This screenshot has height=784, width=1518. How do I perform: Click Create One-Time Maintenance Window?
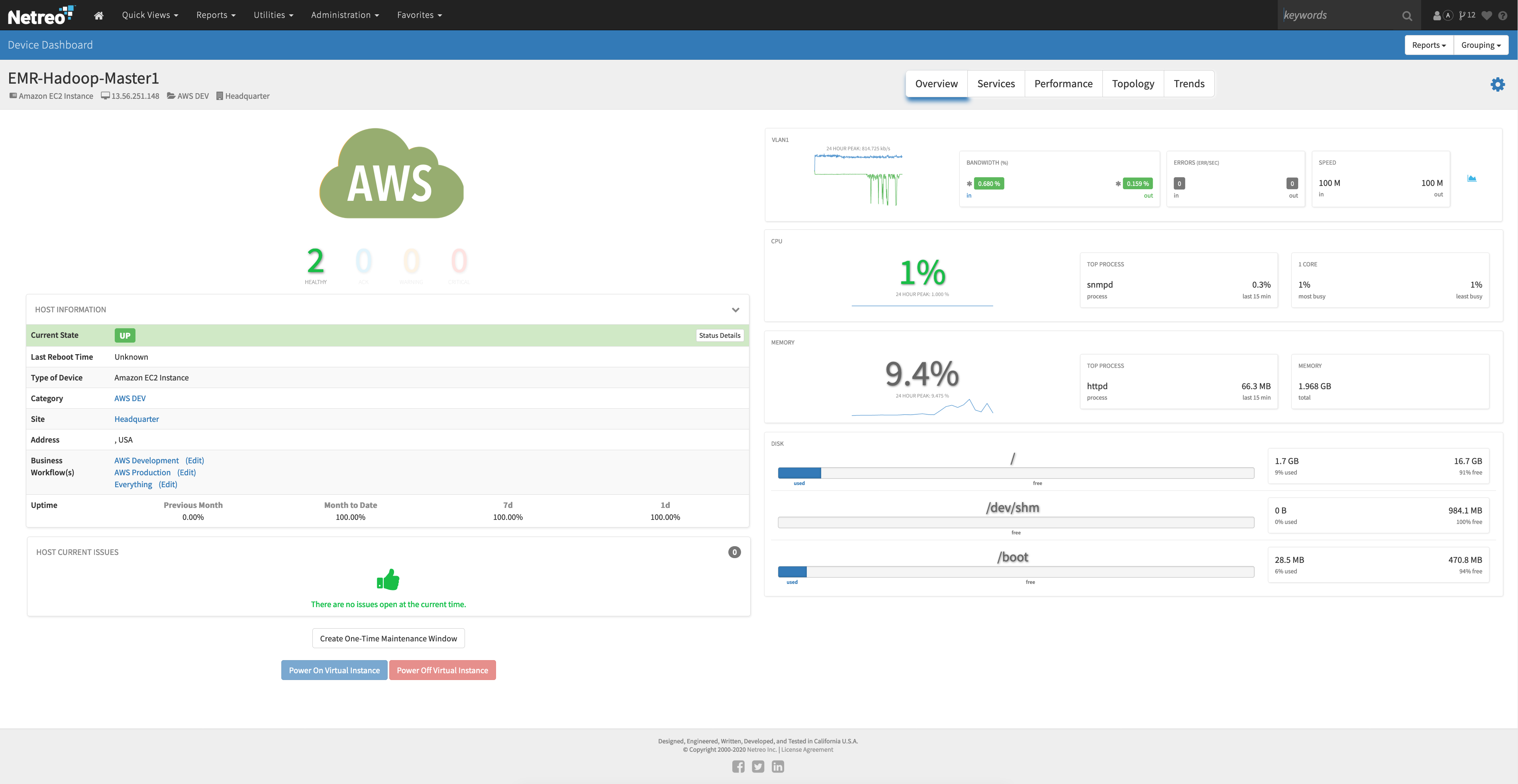388,639
